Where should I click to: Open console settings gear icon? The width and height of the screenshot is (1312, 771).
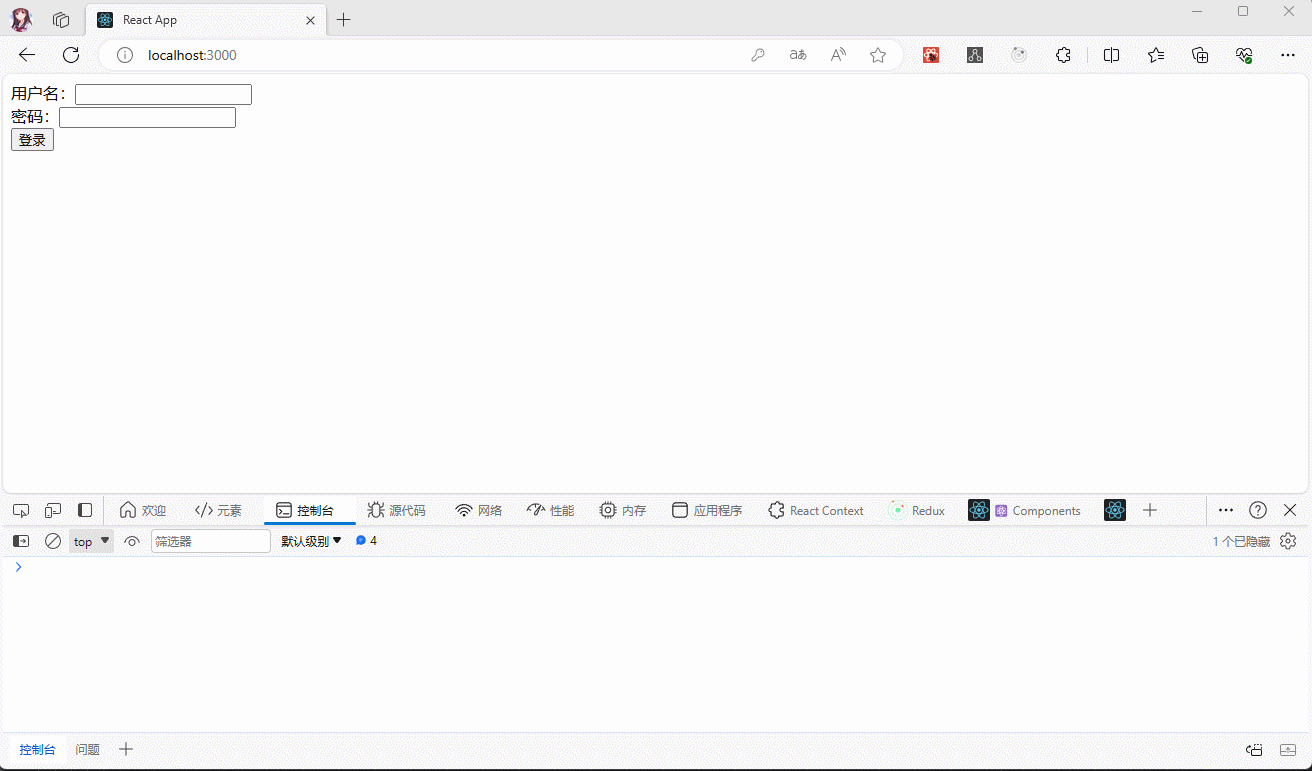click(1288, 541)
